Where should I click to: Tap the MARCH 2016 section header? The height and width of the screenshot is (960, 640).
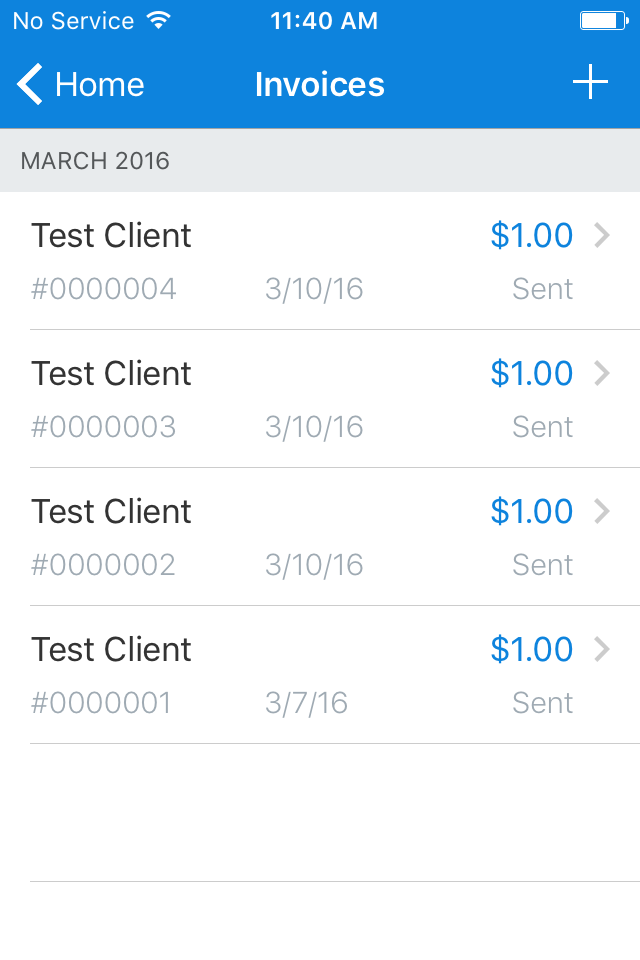pos(95,160)
